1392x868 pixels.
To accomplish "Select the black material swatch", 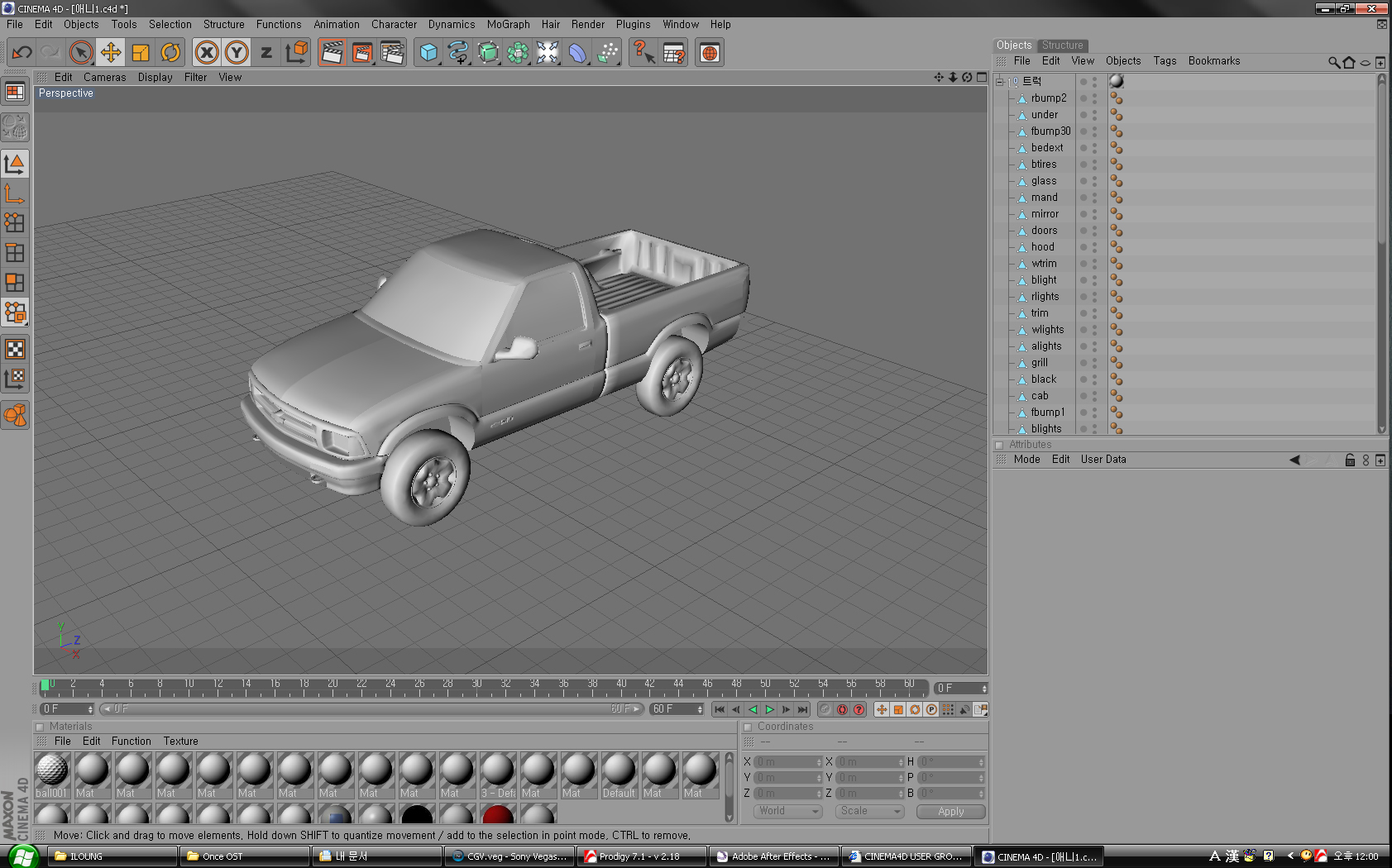I will [x=417, y=814].
